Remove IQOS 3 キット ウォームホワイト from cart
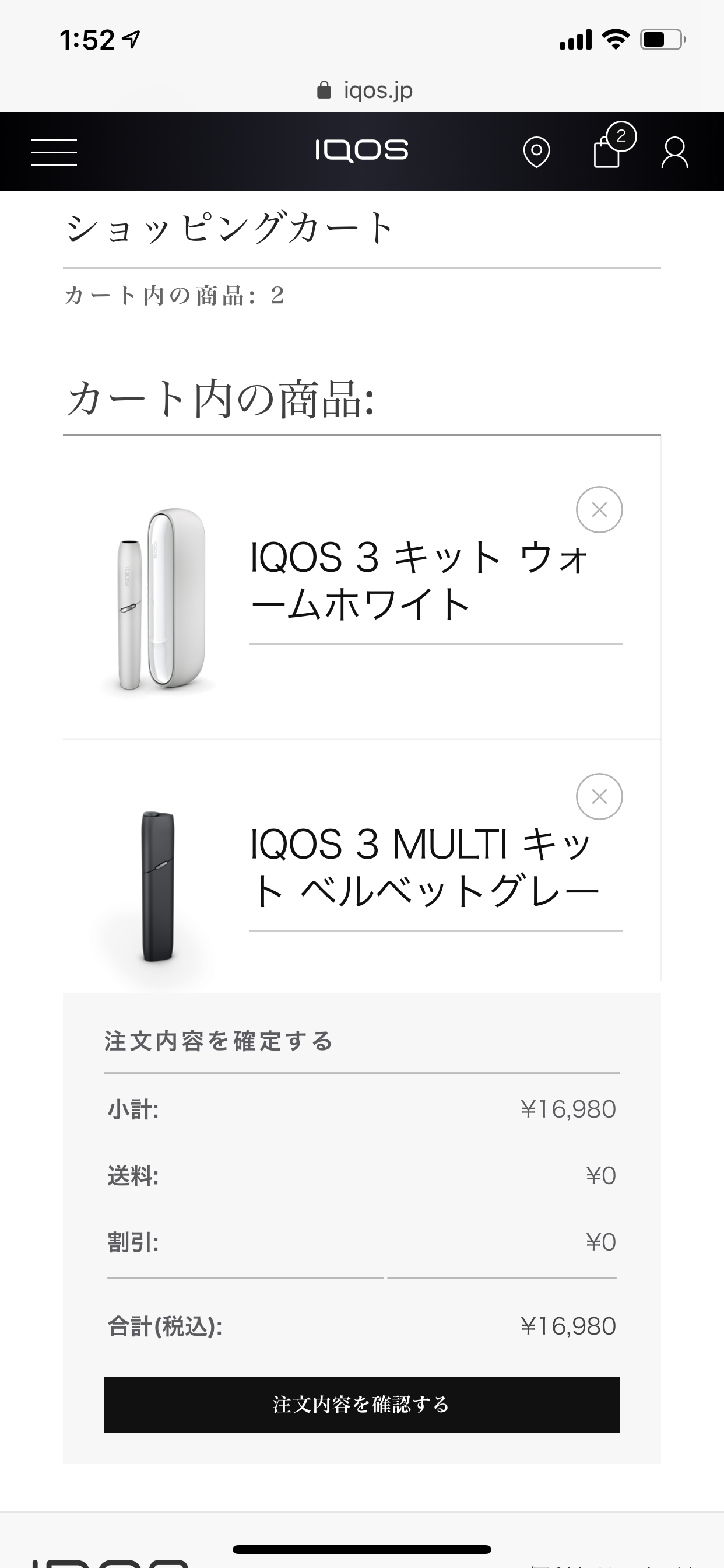 tap(599, 509)
